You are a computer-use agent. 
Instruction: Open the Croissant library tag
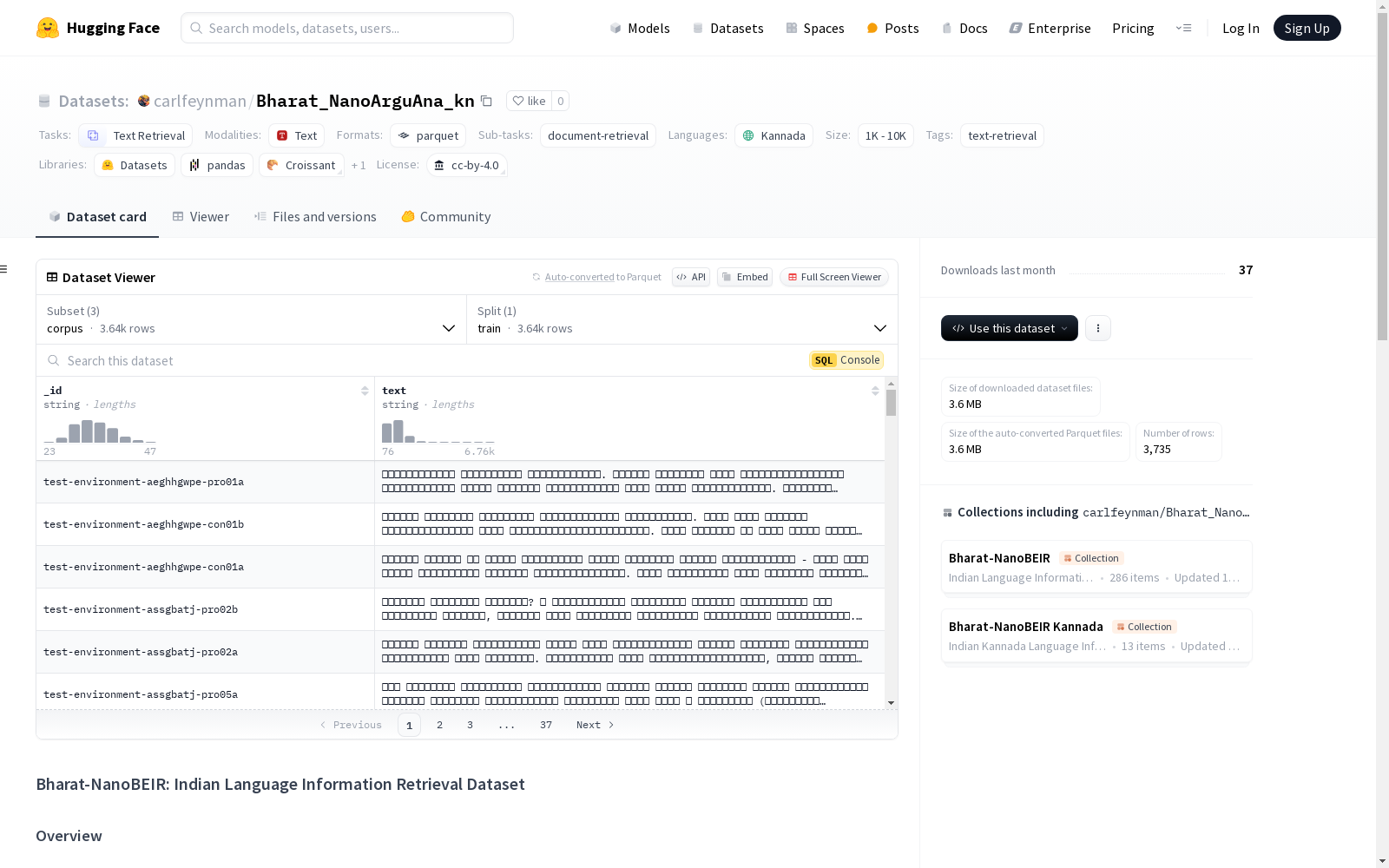[x=301, y=165]
